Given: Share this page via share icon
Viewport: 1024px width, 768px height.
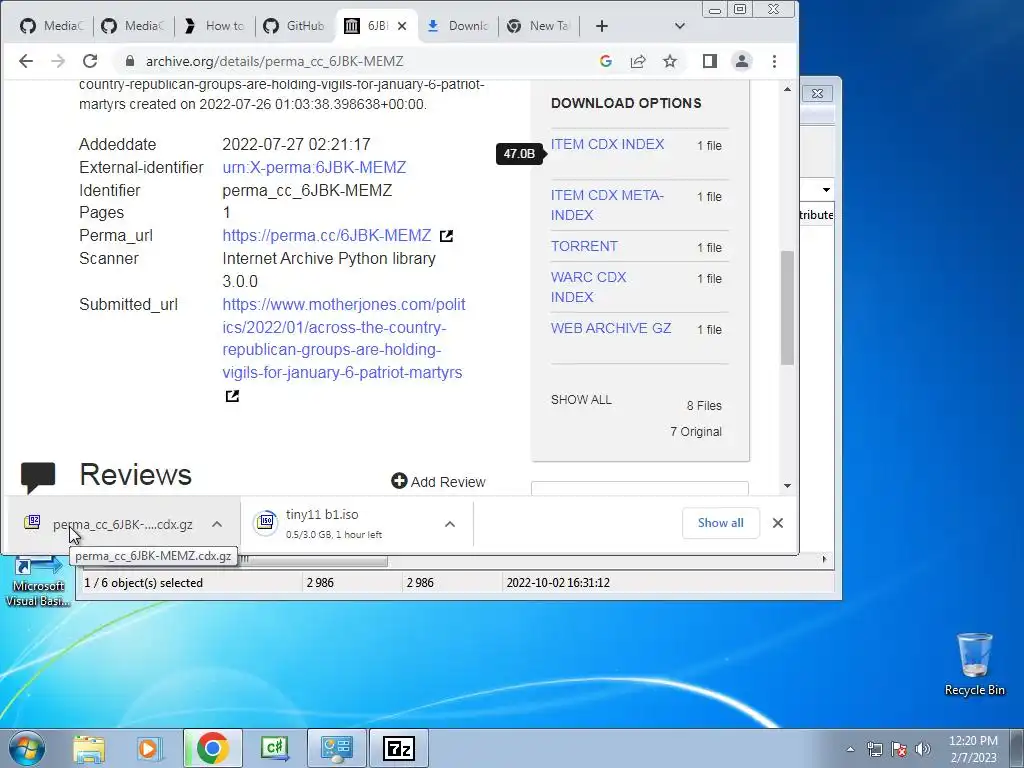Looking at the screenshot, I should (637, 61).
